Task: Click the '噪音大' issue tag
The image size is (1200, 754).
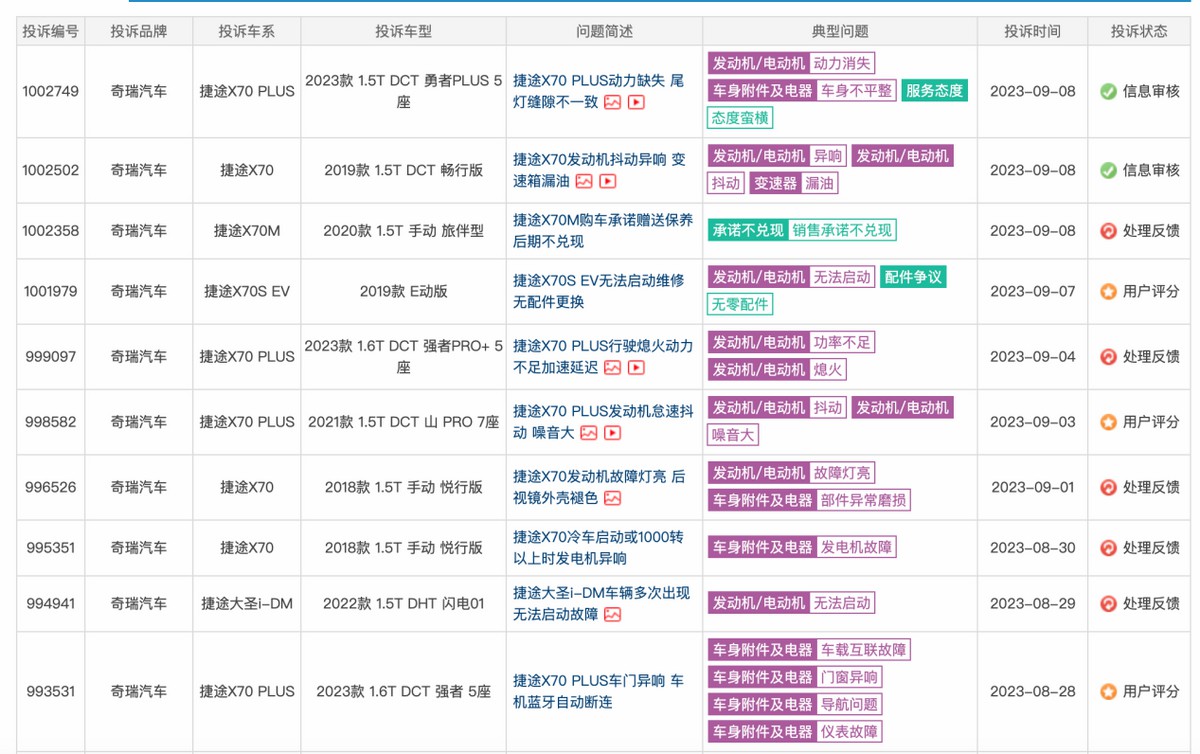Action: [733, 435]
